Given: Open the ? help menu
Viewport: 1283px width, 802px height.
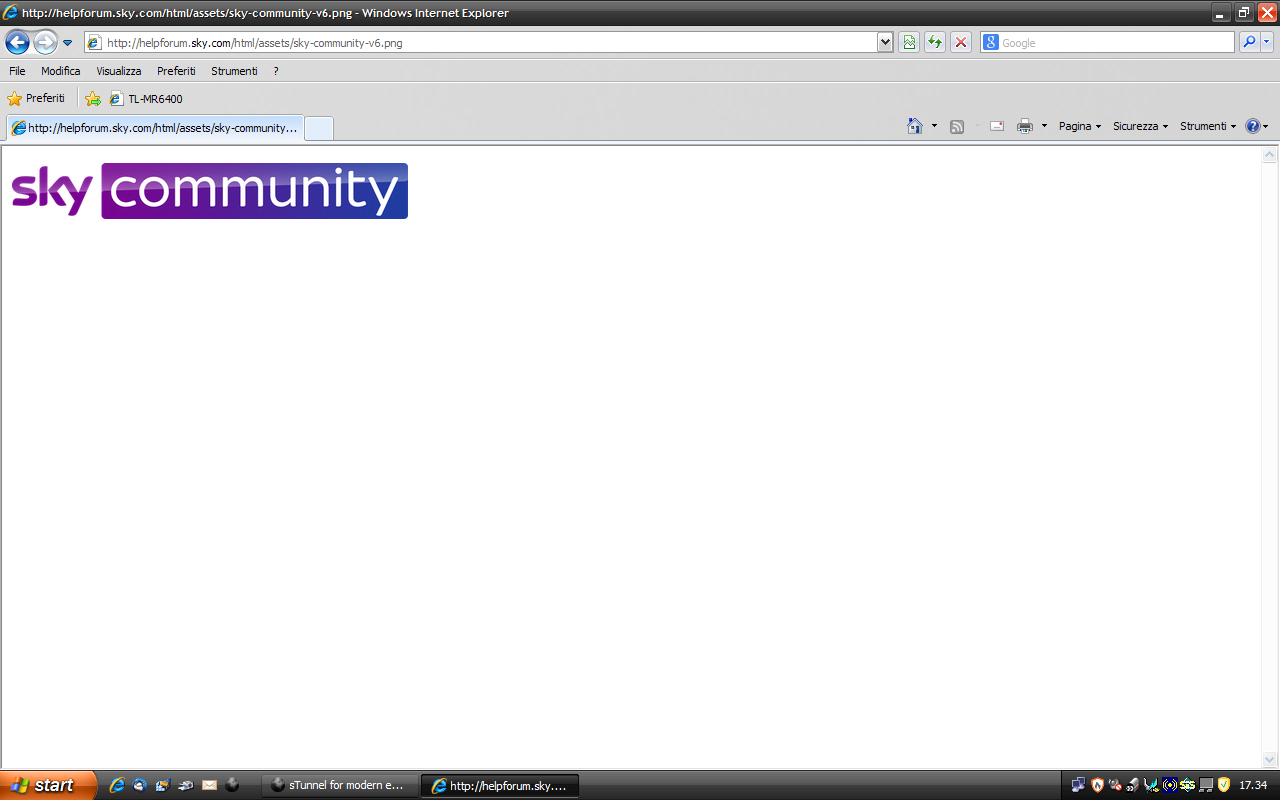Looking at the screenshot, I should pos(275,71).
